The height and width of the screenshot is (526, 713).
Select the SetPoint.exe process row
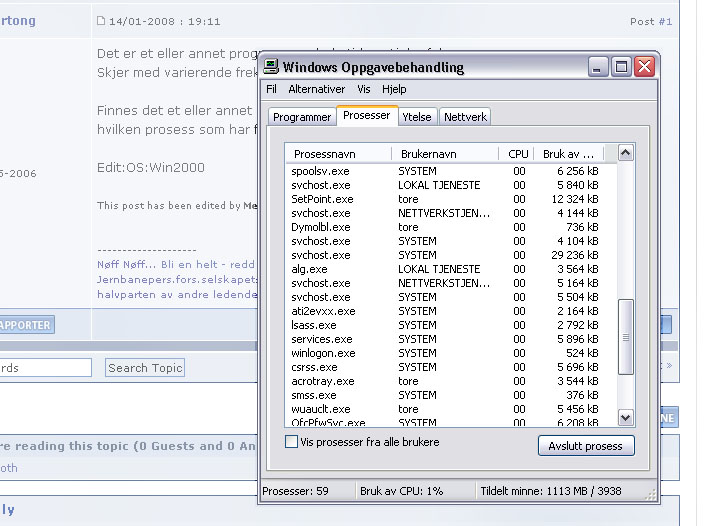tap(451, 199)
